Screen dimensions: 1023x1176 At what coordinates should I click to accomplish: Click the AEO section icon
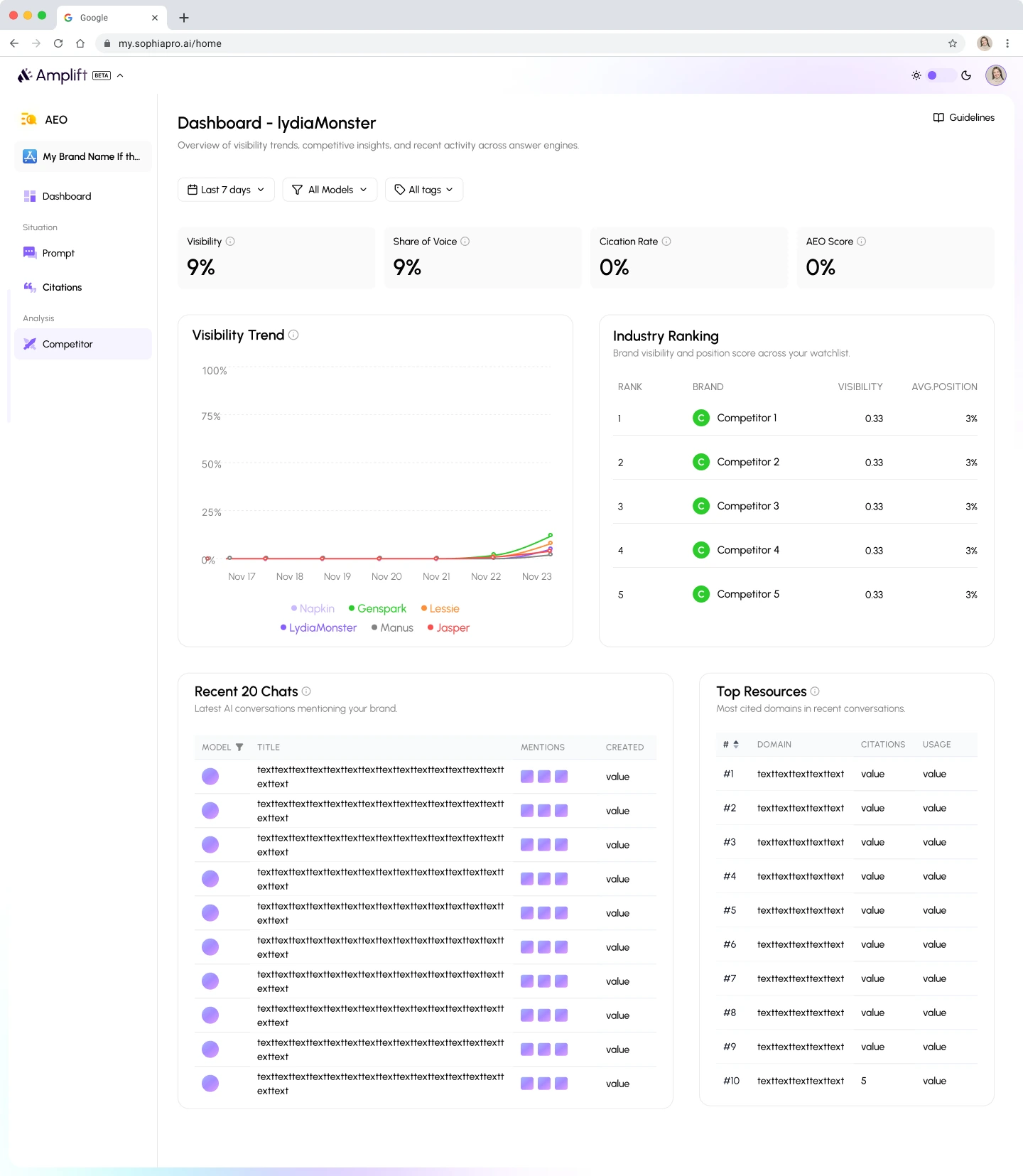(x=29, y=119)
